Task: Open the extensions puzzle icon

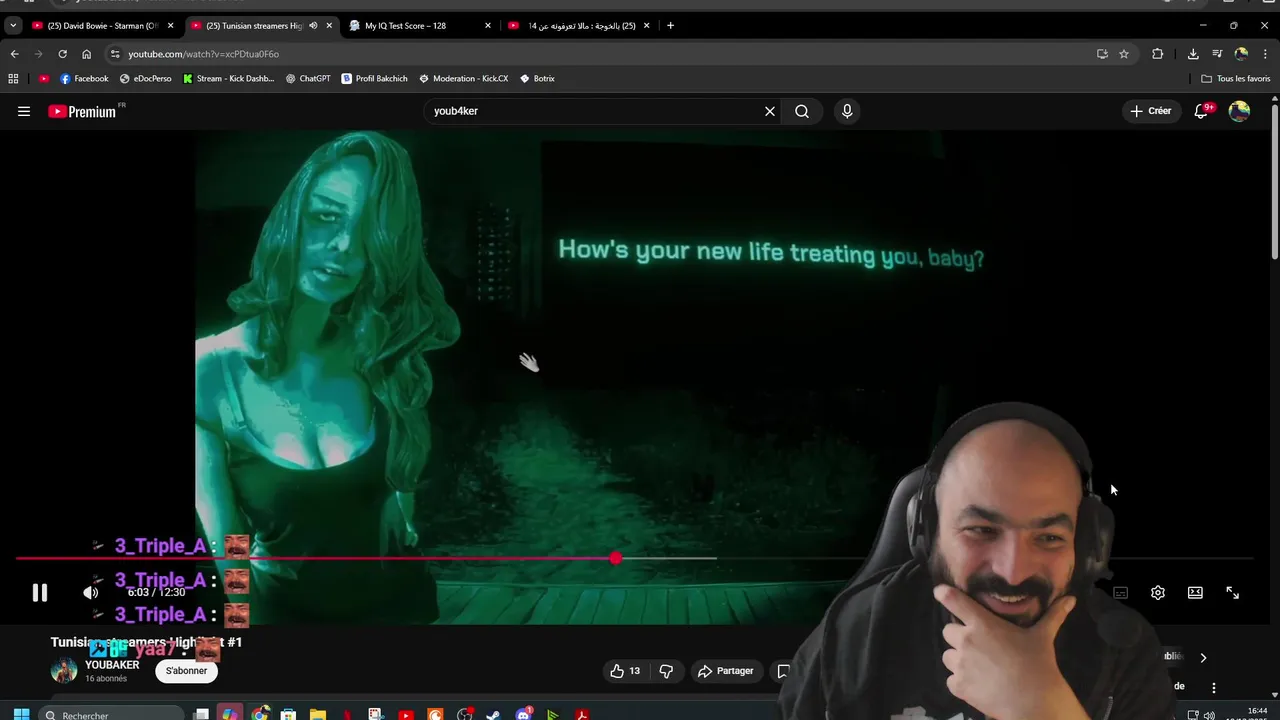Action: [1158, 54]
